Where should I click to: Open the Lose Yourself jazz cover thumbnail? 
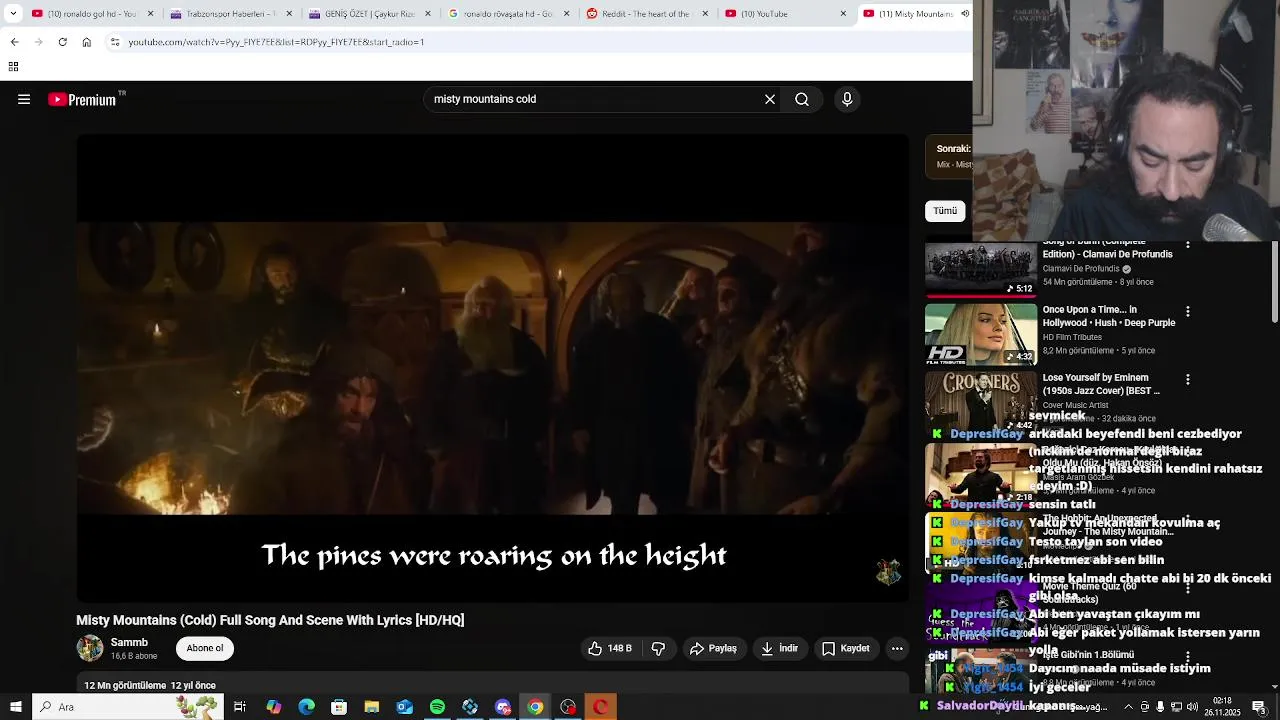(x=981, y=401)
